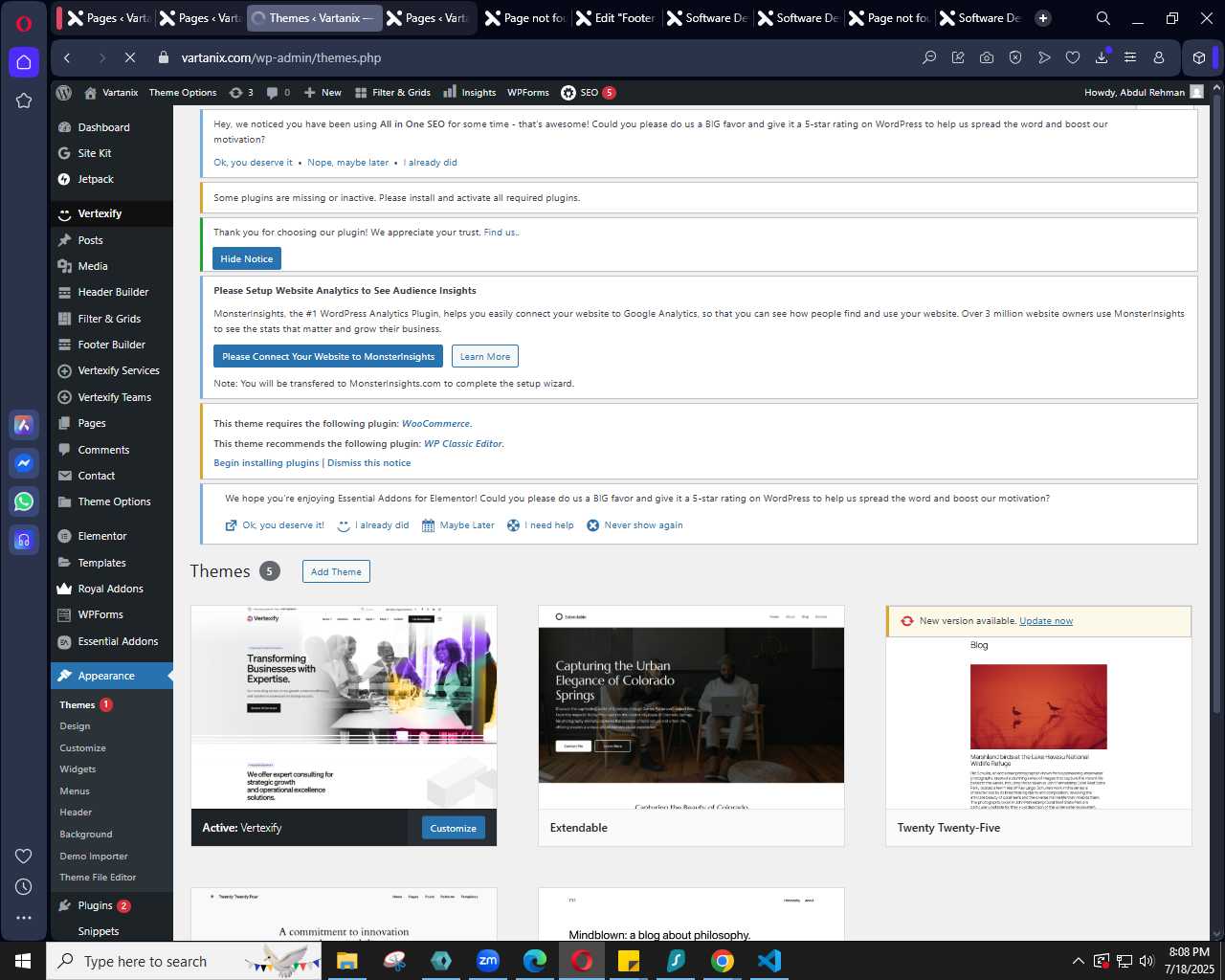Open the Extendable theme thumbnail
Image resolution: width=1225 pixels, height=980 pixels.
point(691,707)
